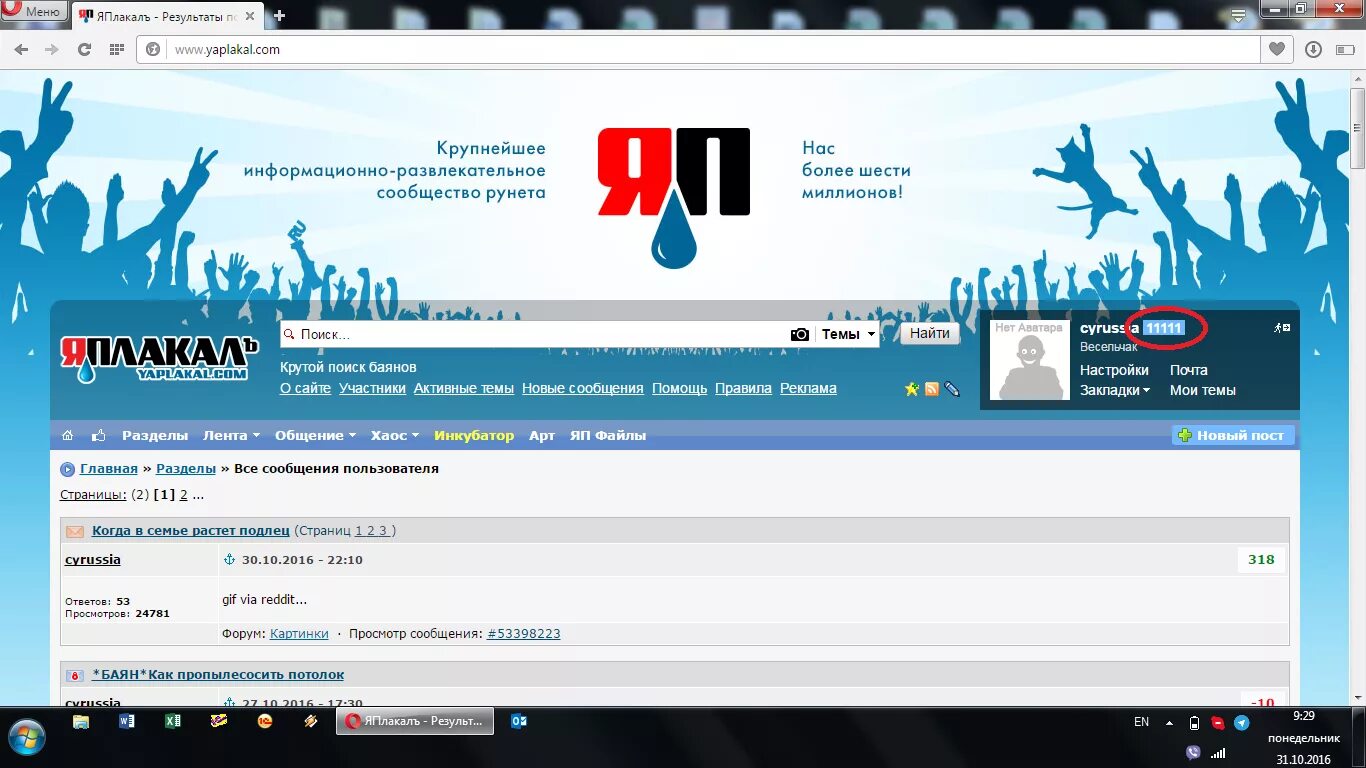Click the ЯПлакалъ yaplakal.com logo

pyautogui.click(x=160, y=358)
